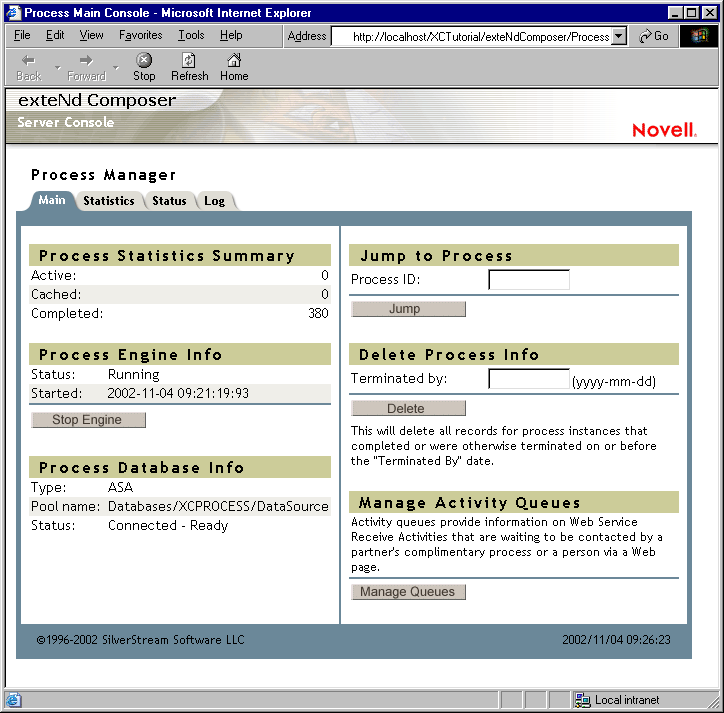Screen dimensions: 724x713
Task: Click the 'Local intranet' status bar label
Action: 627,700
